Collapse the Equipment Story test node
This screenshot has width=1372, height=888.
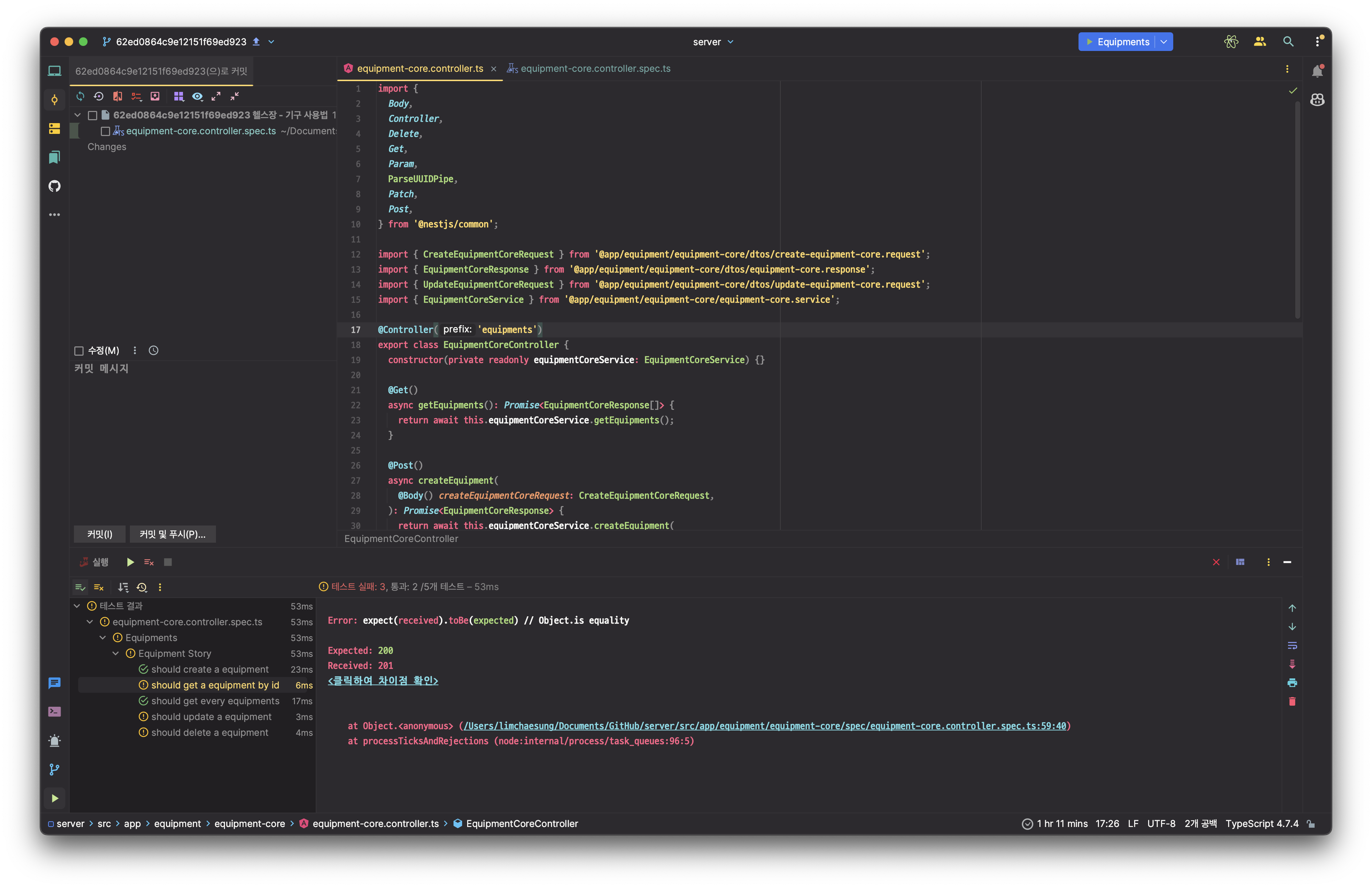tap(116, 653)
